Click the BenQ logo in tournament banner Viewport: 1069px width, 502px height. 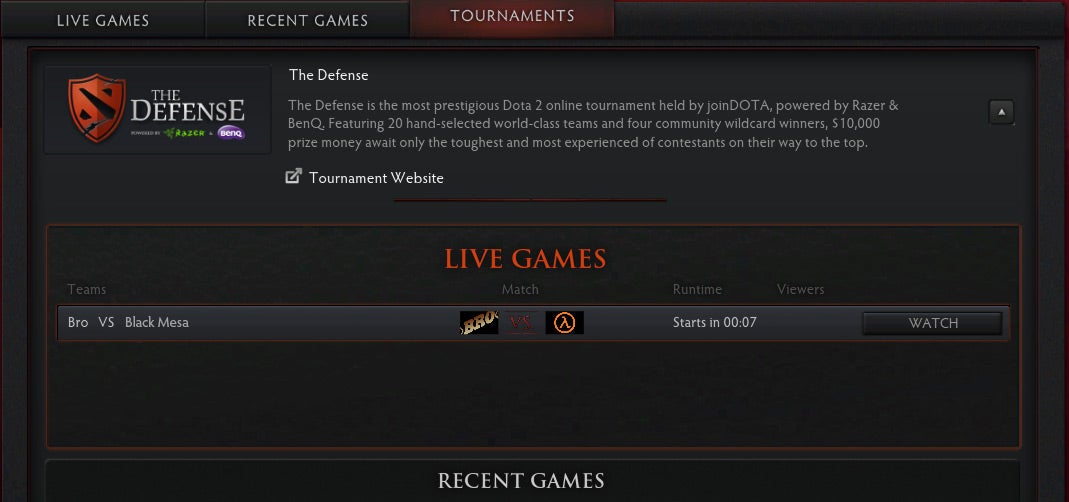click(x=231, y=132)
